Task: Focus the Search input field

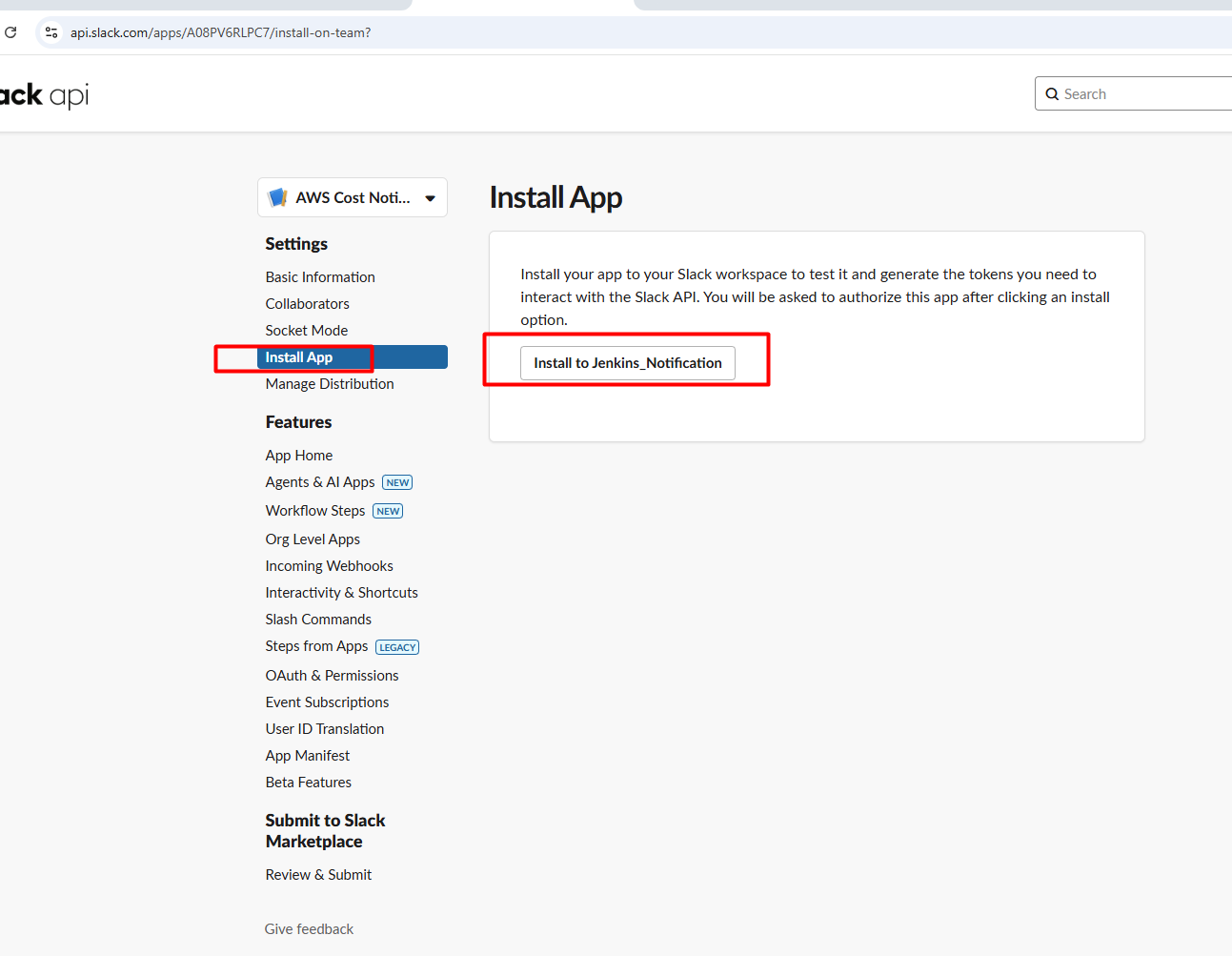Action: pos(1134,93)
